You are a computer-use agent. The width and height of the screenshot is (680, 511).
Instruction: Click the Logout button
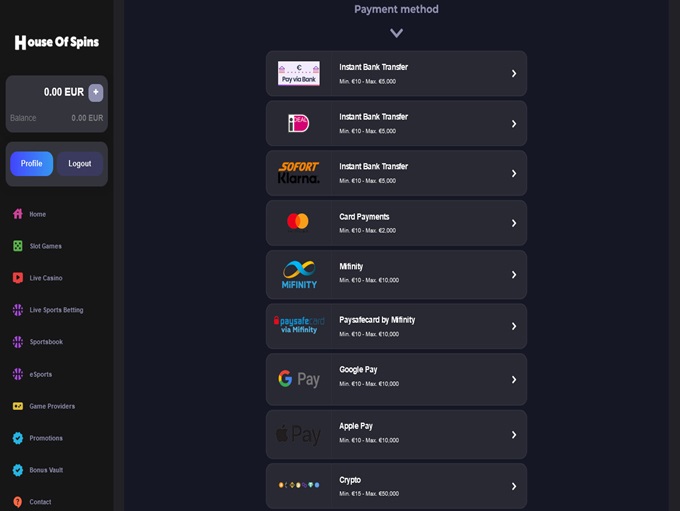pyautogui.click(x=80, y=164)
